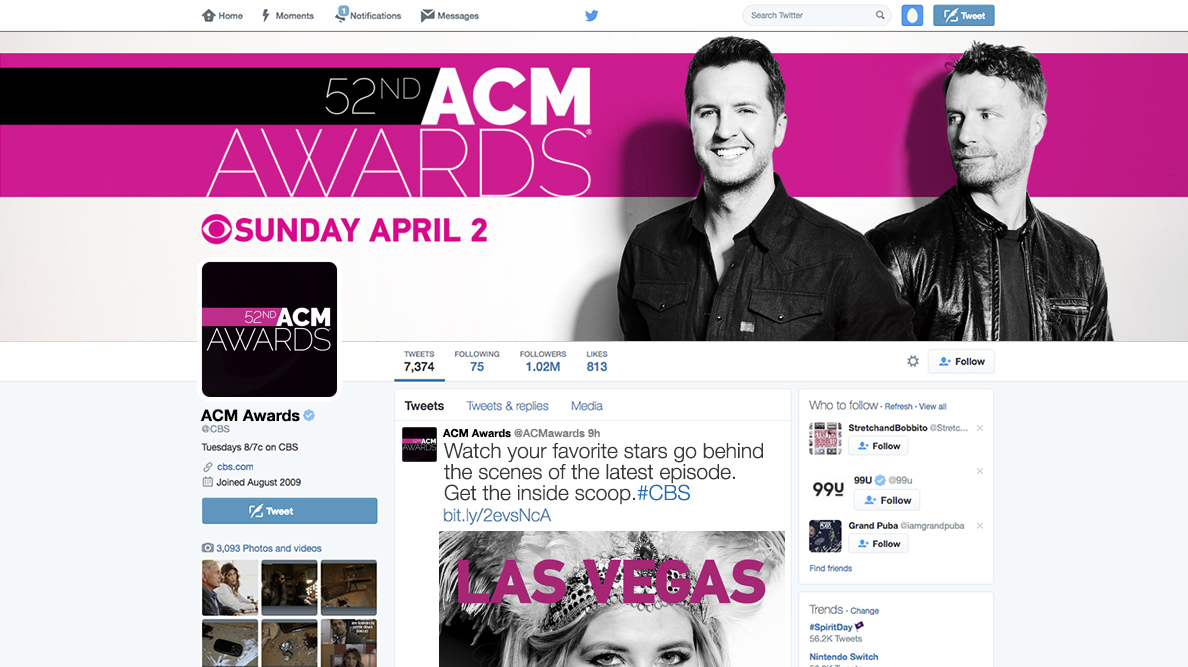The width and height of the screenshot is (1188, 667).
Task: Switch to the Media tab
Action: pyautogui.click(x=586, y=406)
